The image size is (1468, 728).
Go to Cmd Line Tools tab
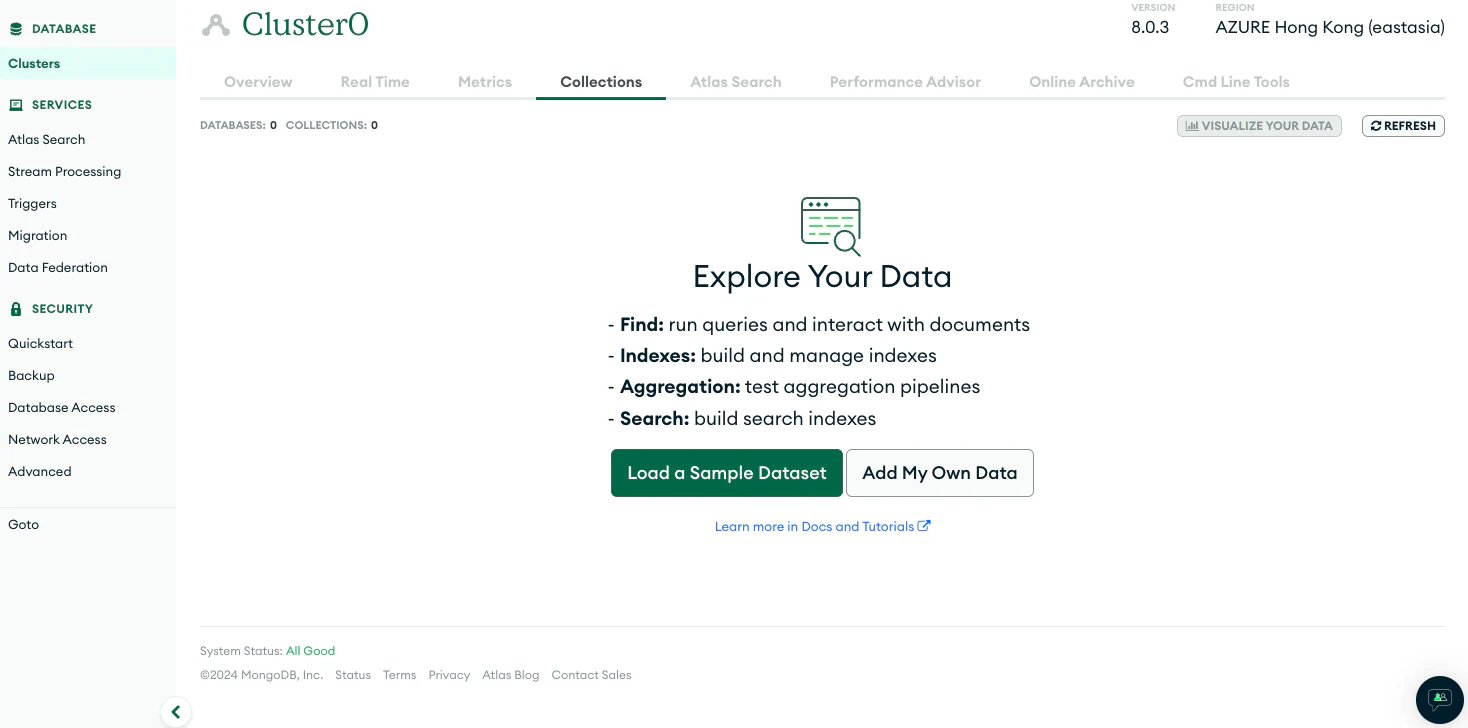[x=1236, y=82]
